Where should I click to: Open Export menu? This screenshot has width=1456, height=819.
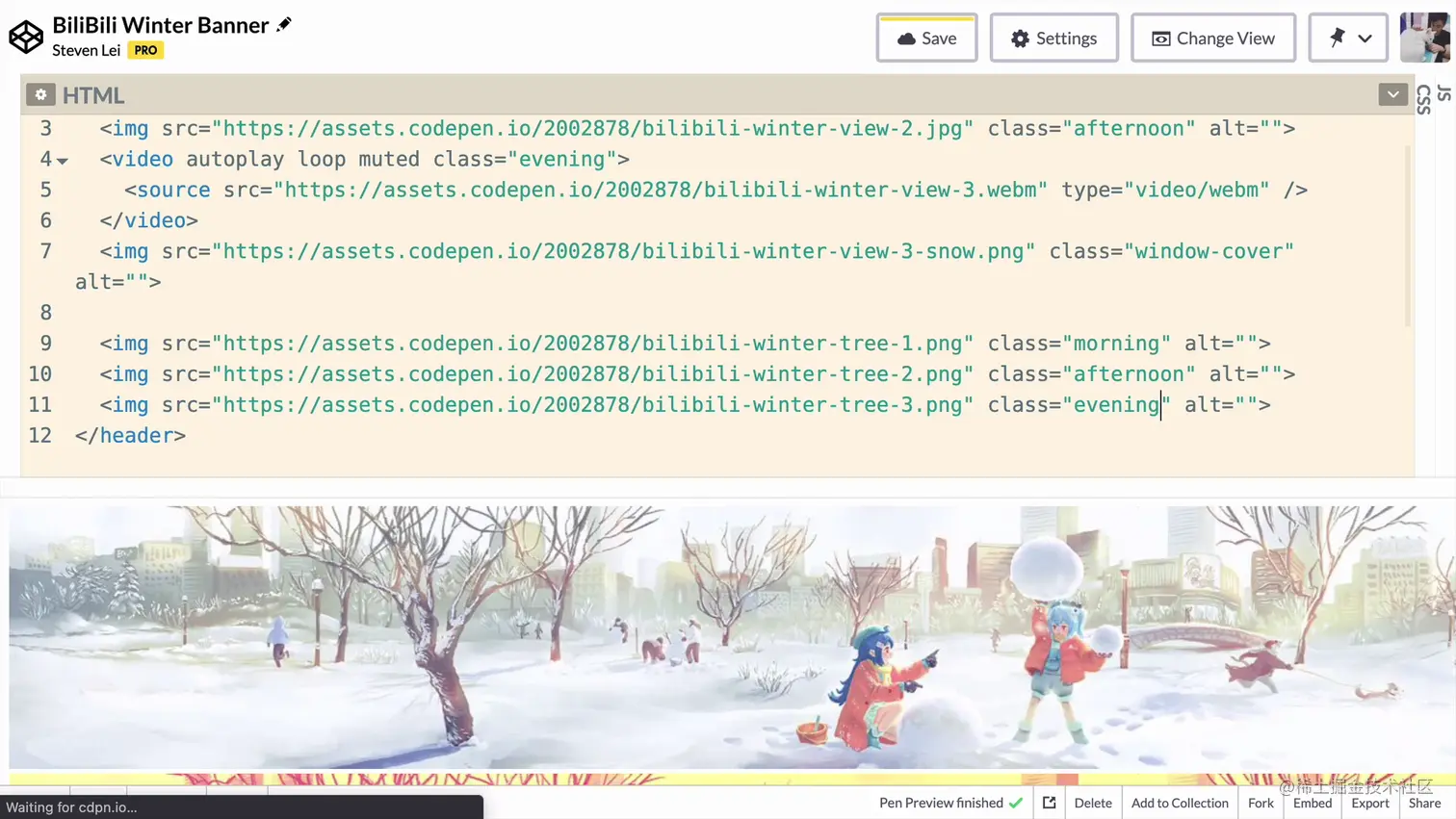click(x=1370, y=803)
